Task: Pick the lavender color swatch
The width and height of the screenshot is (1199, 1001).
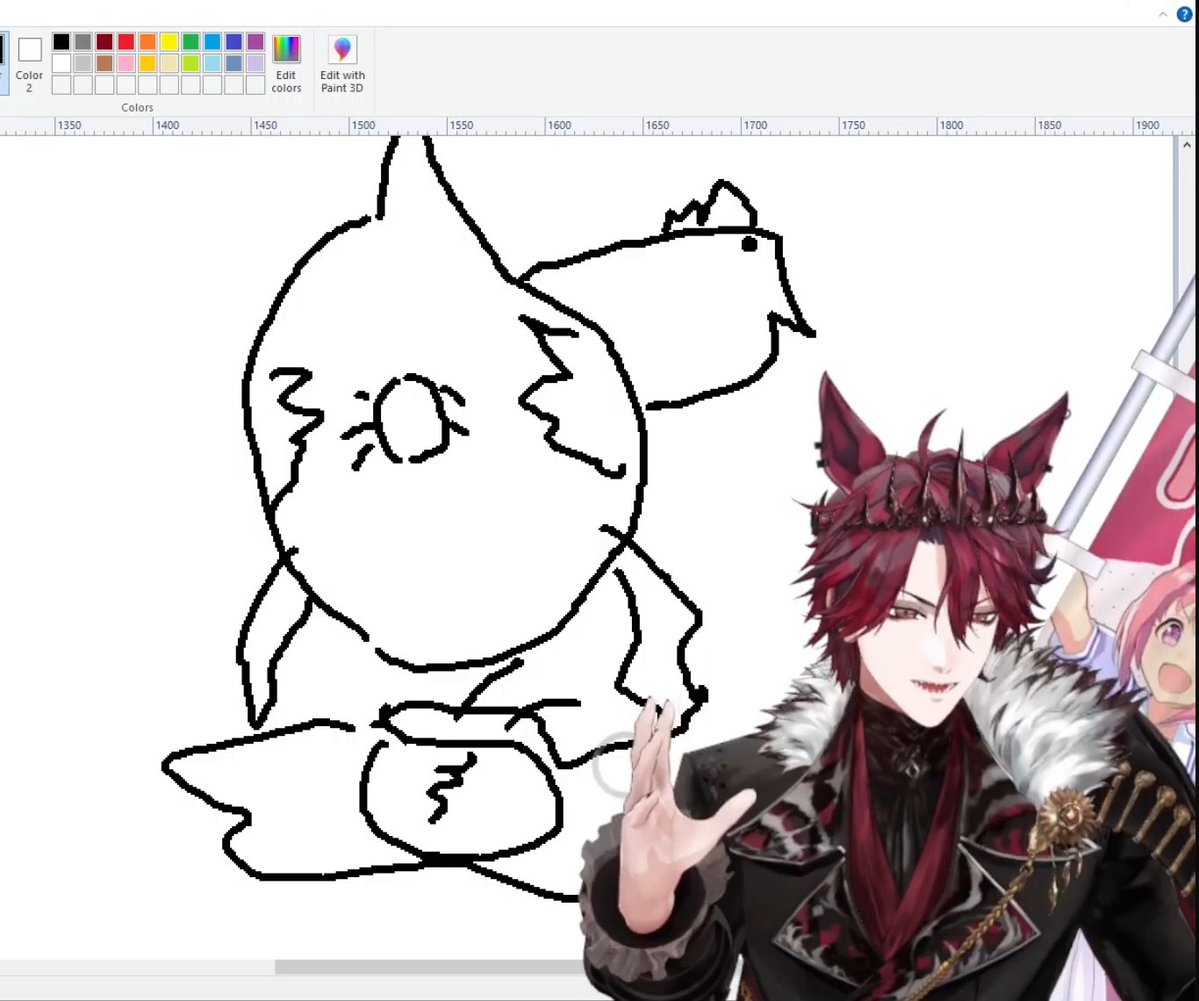Action: [255, 63]
